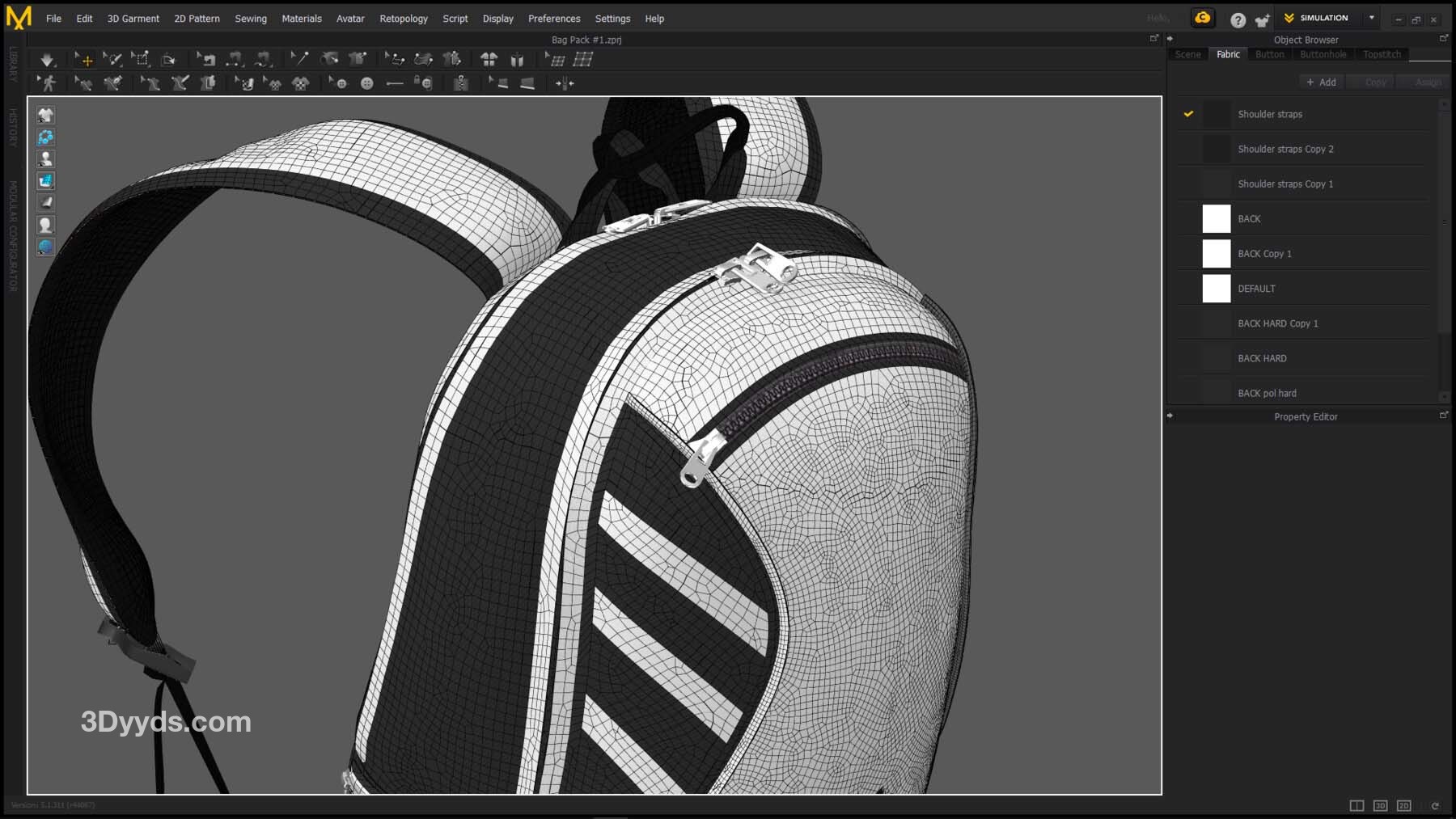Open the Help question mark icon
This screenshot has width=1456, height=819.
[x=1238, y=19]
